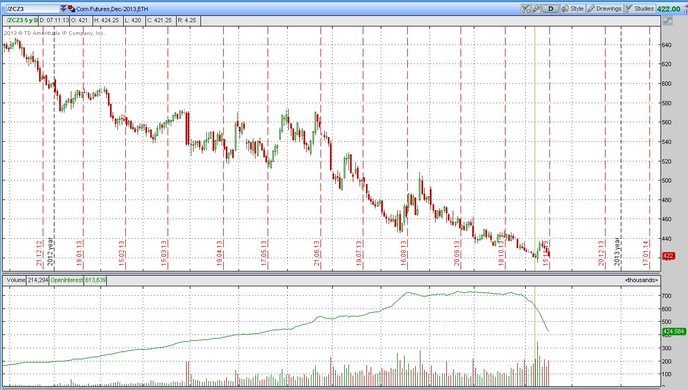688x390 pixels.
Task: Click the green 424,584 open interest bubble
Action: click(x=674, y=332)
